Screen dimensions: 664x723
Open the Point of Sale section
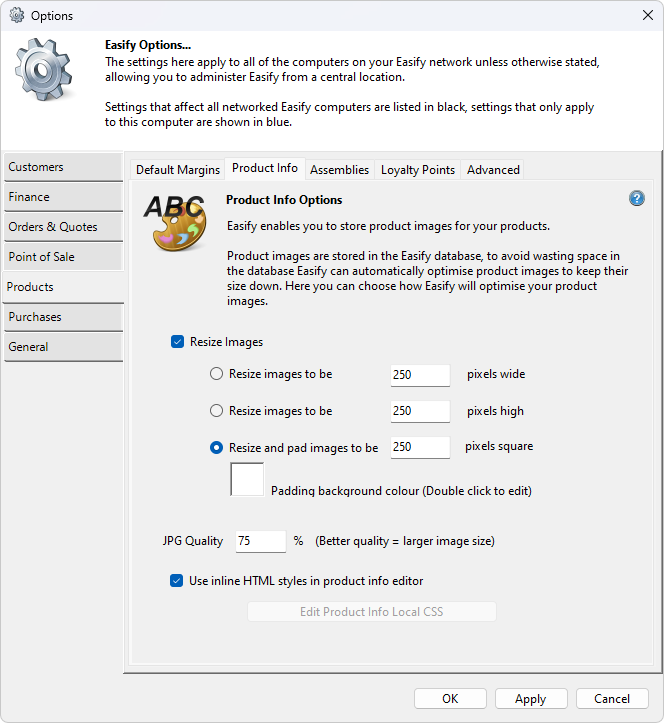coord(63,257)
